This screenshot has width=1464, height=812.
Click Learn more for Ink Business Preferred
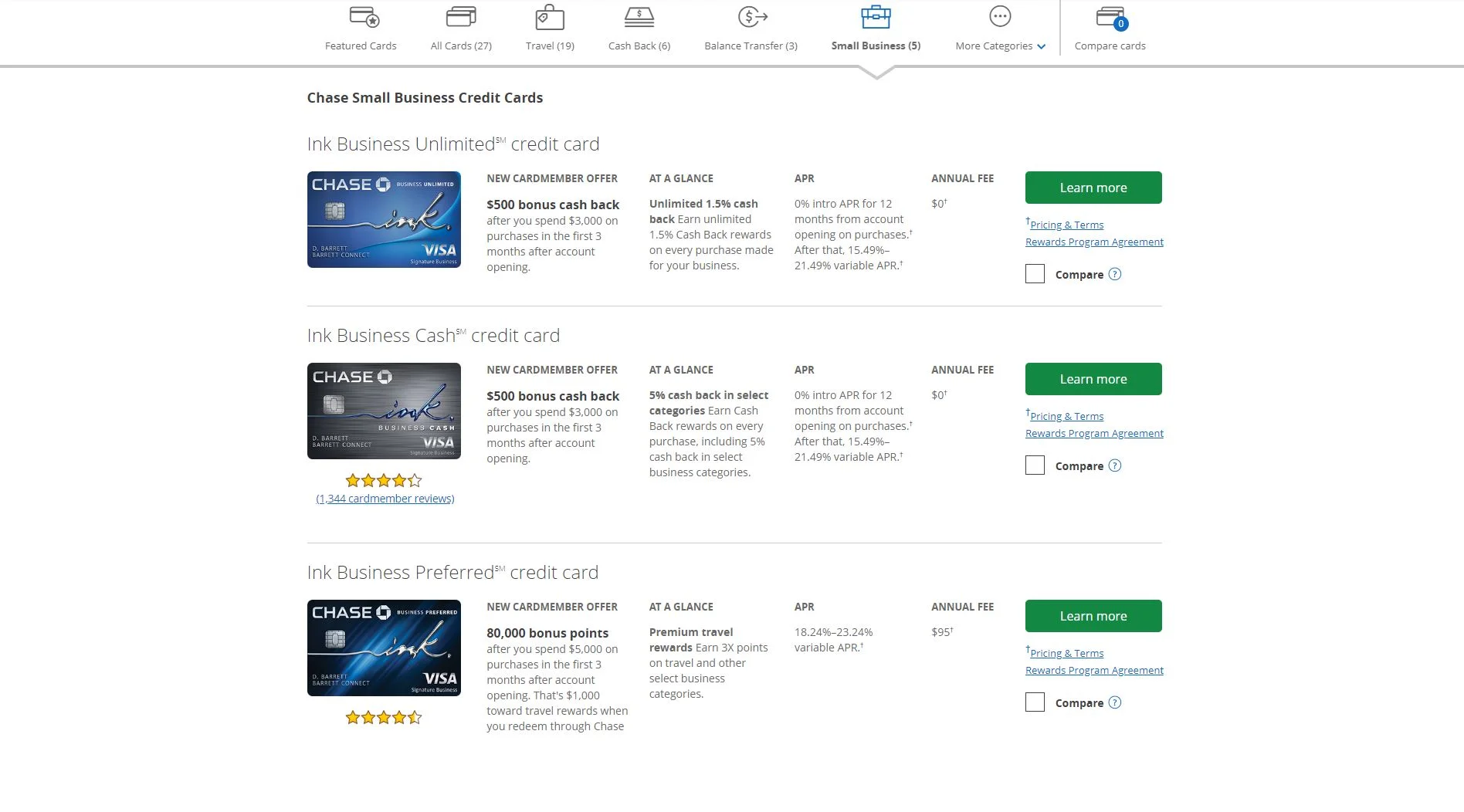[x=1093, y=616]
